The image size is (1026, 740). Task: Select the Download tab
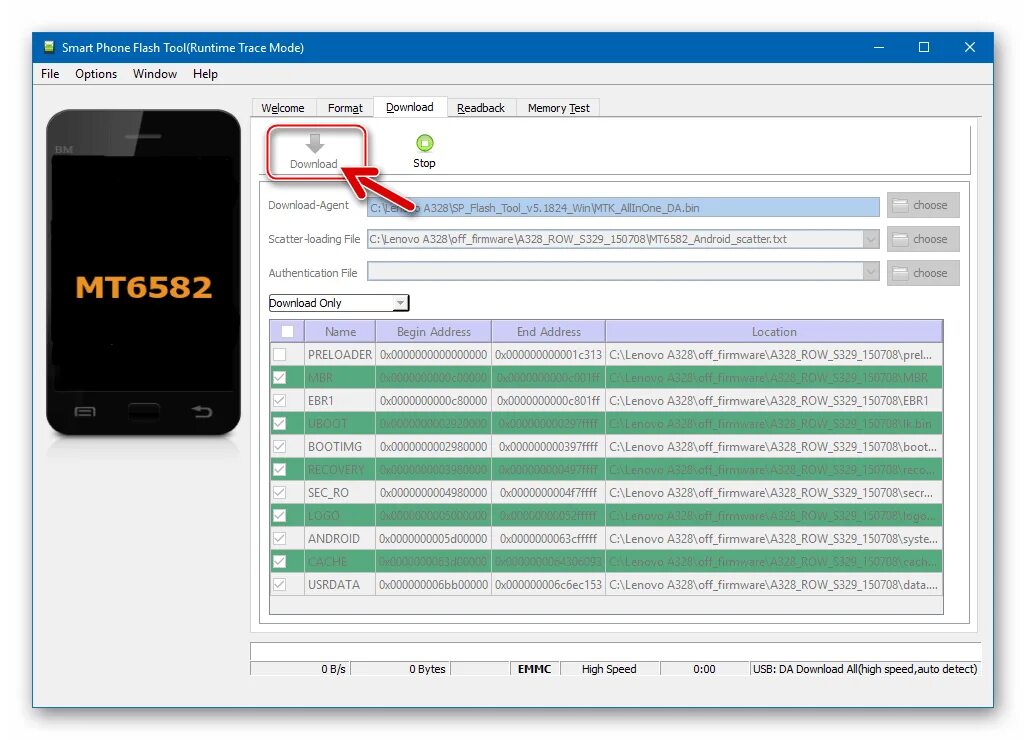point(410,107)
